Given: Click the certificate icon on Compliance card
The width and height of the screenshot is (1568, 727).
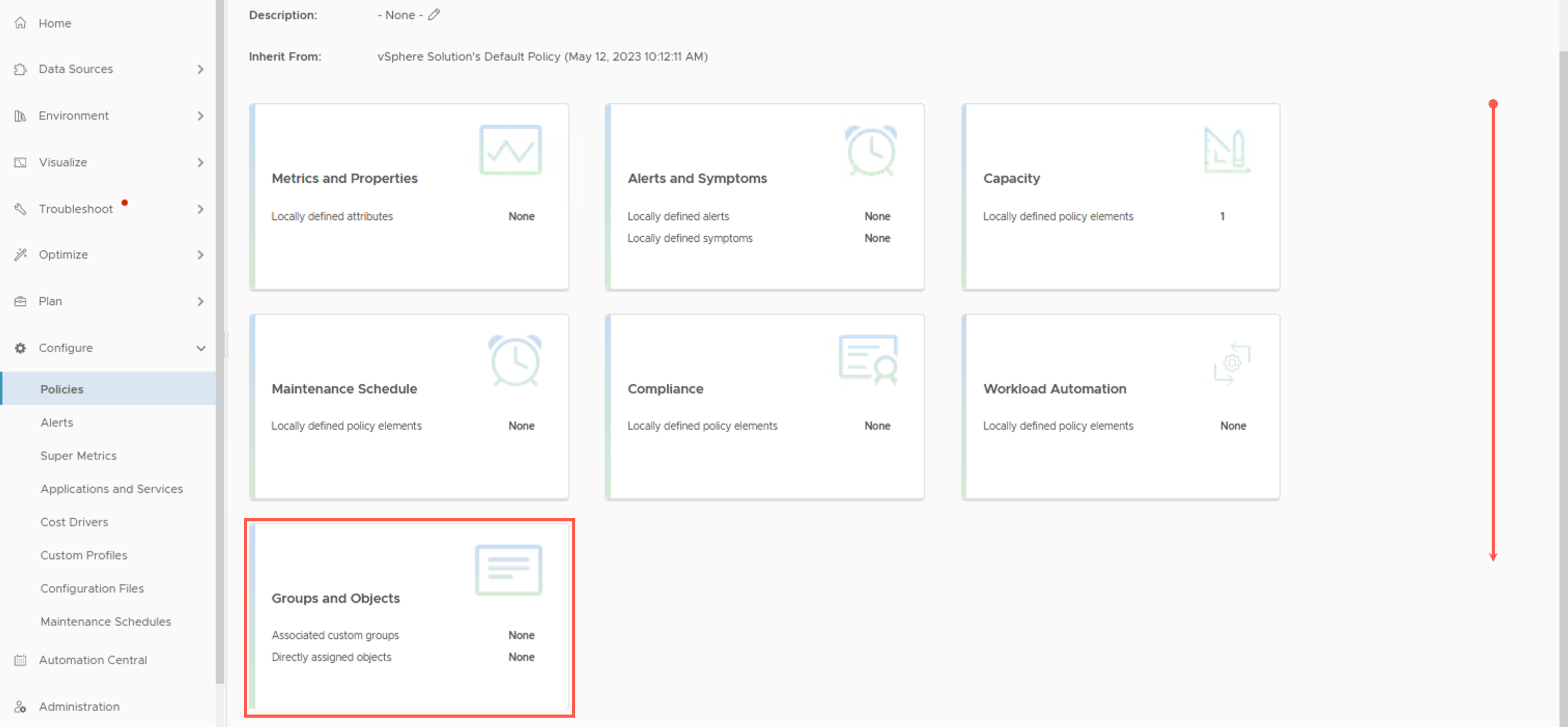Looking at the screenshot, I should 868,359.
